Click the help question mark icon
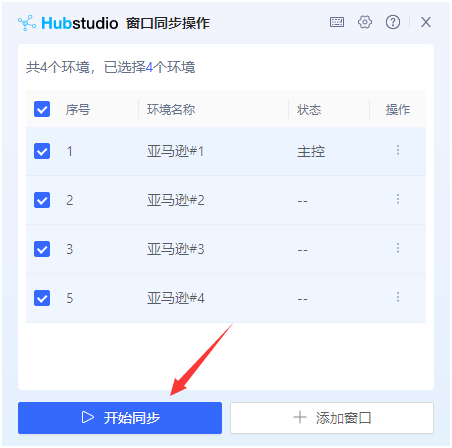This screenshot has height=448, width=452. (x=393, y=22)
